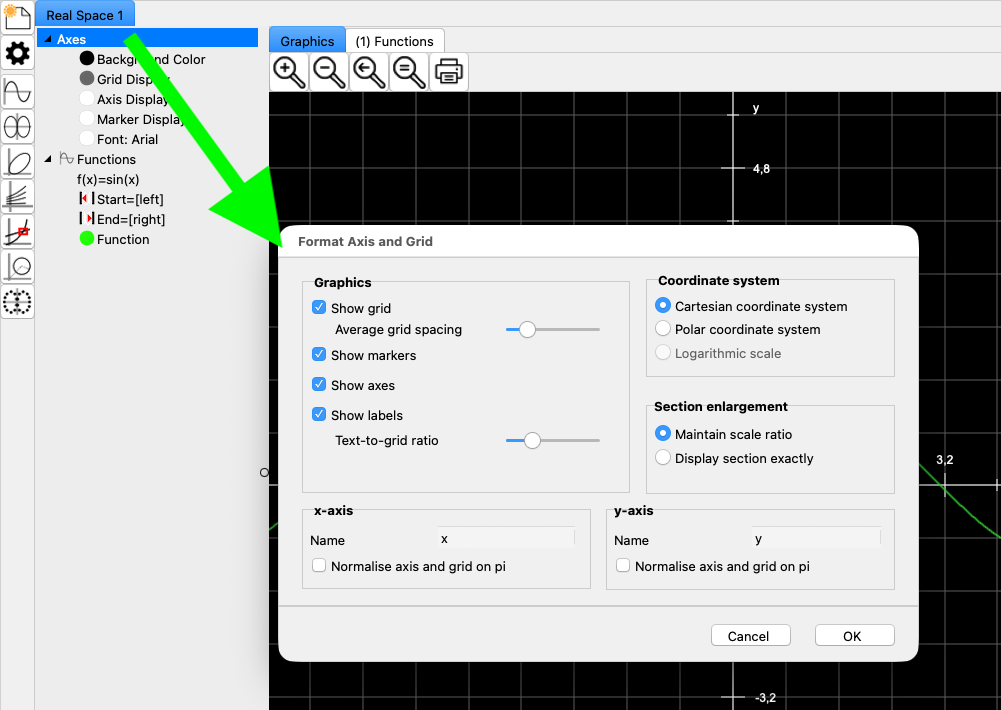
Task: Select the sine wave function tool
Action: (x=18, y=92)
